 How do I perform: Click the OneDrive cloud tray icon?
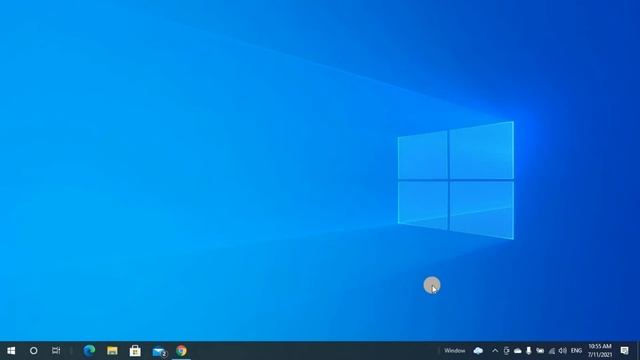(x=518, y=351)
